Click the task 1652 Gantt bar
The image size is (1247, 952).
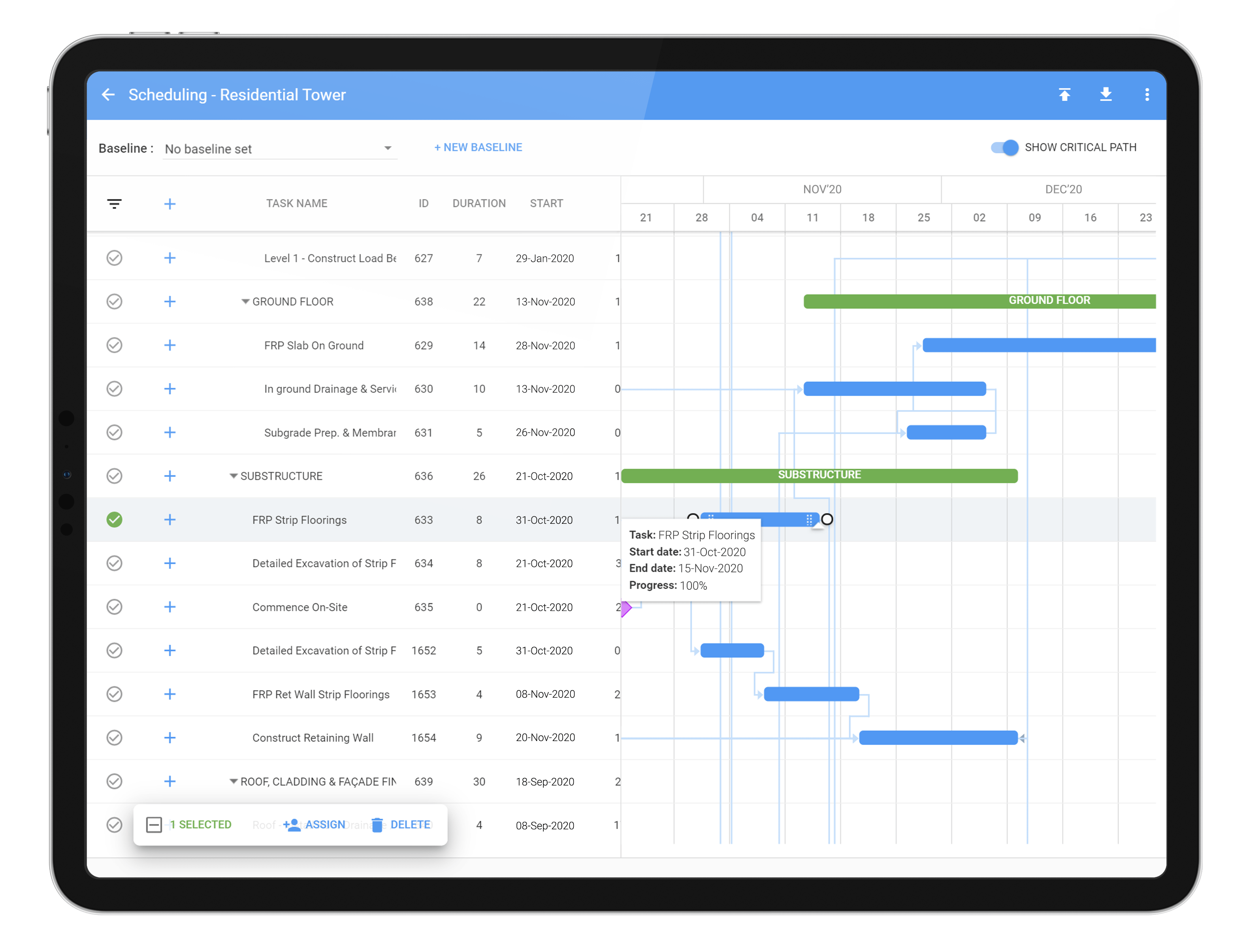[733, 651]
